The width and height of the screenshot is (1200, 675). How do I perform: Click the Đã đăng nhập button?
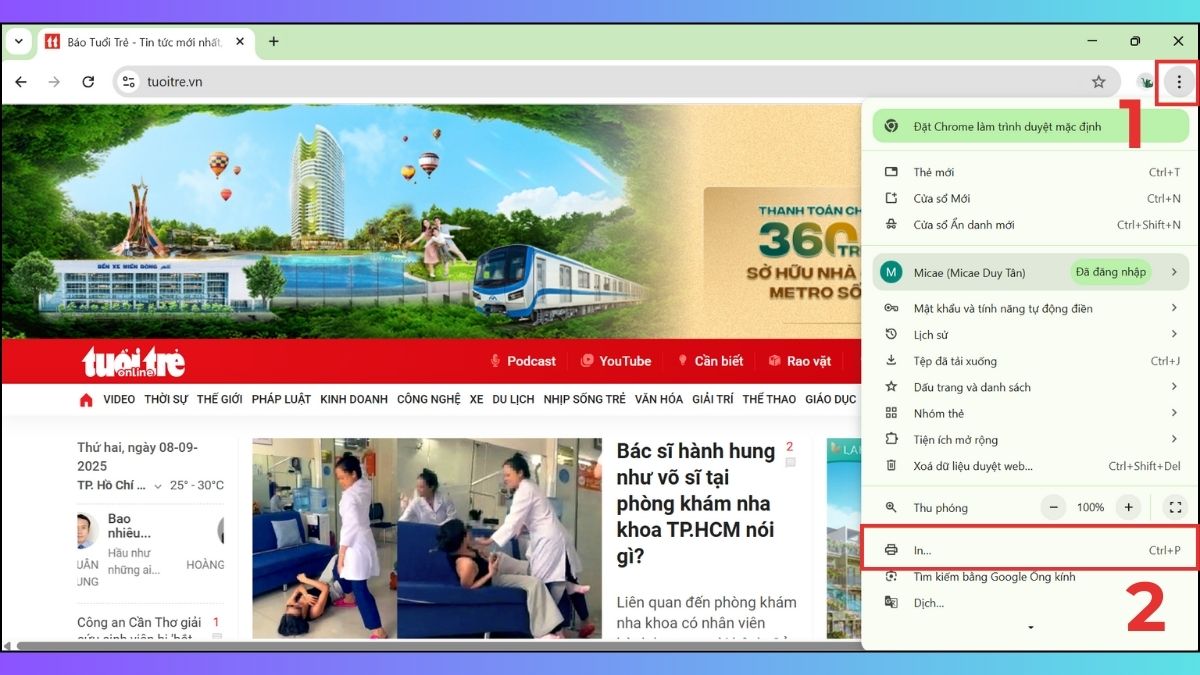click(1111, 271)
